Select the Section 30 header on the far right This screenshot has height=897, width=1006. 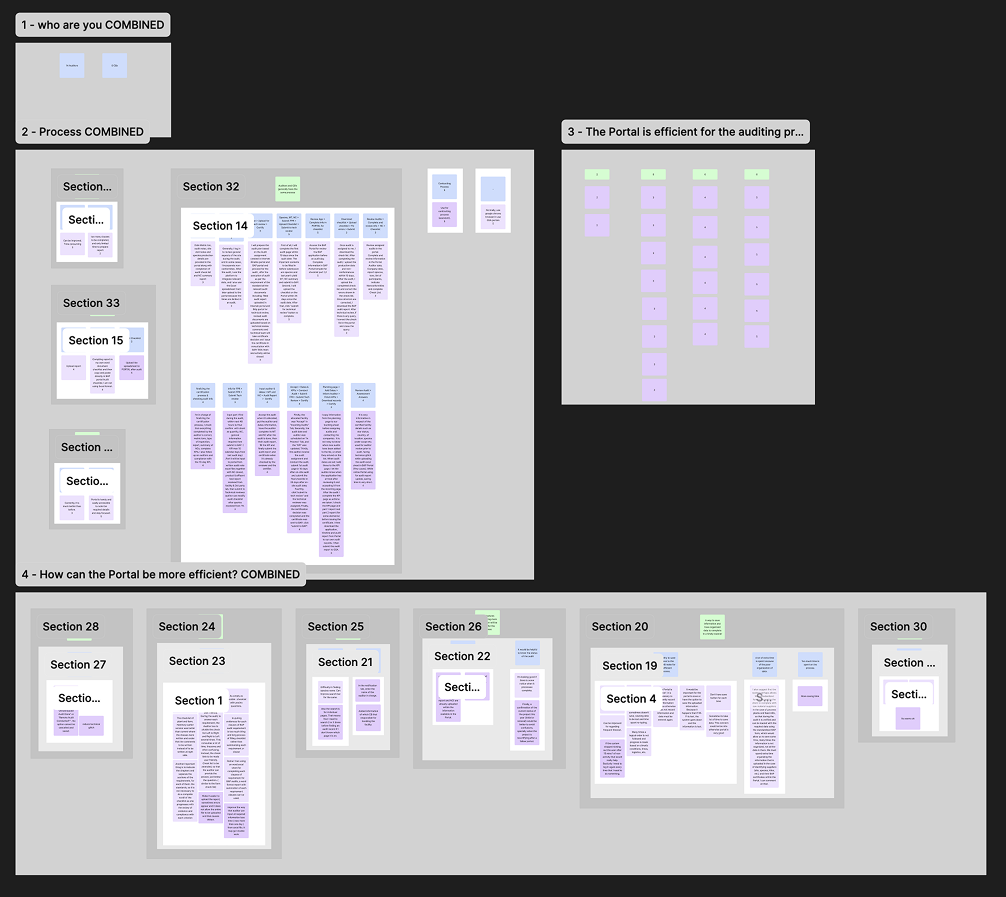[898, 626]
